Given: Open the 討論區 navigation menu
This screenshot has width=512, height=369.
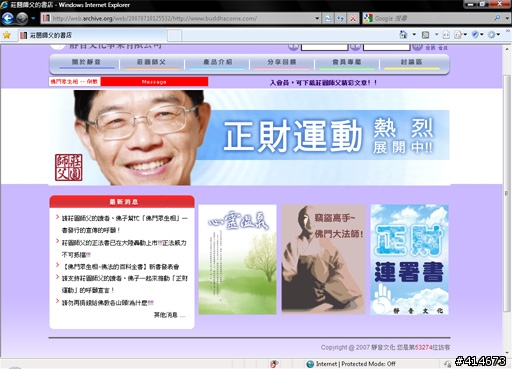Looking at the screenshot, I should click(411, 62).
